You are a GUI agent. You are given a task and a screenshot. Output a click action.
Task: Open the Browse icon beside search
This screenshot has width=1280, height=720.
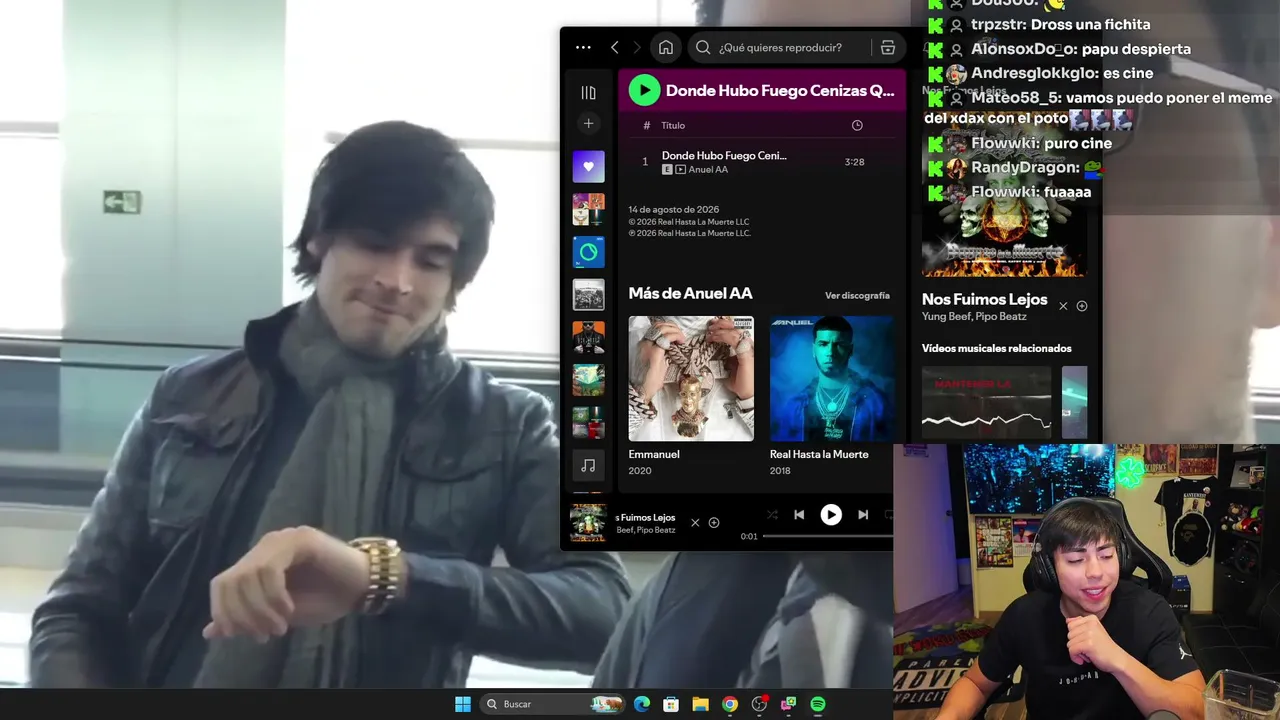pos(887,47)
